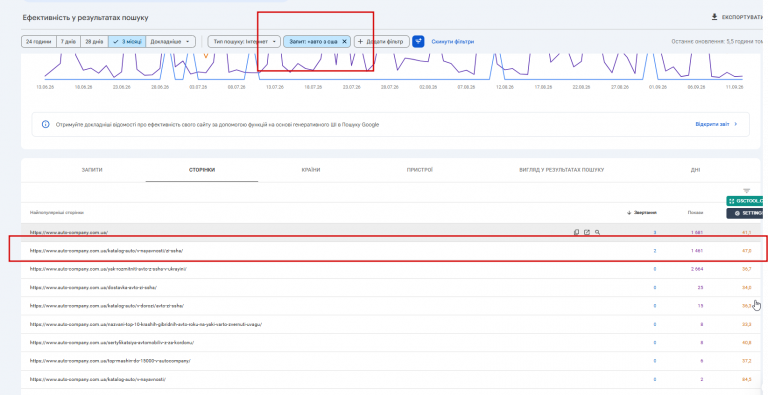Select the 24 години date range
Screen dimensions: 768x395
click(x=39, y=42)
